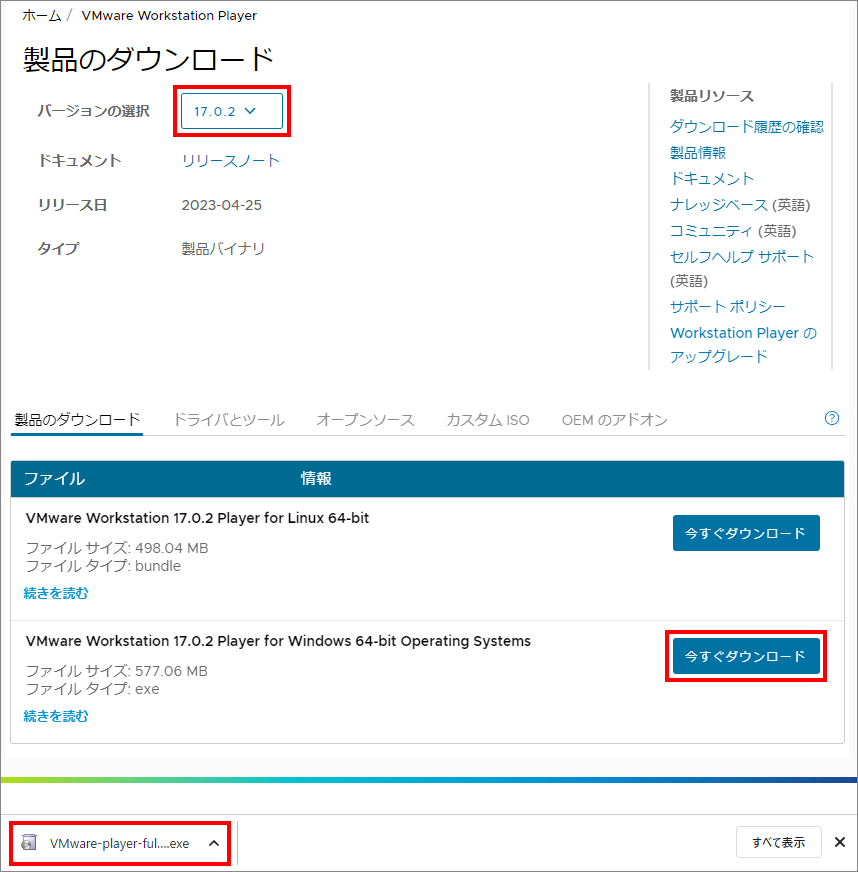Image resolution: width=858 pixels, height=872 pixels.
Task: Click 製品のダウンロード page heading
Action: 148,60
